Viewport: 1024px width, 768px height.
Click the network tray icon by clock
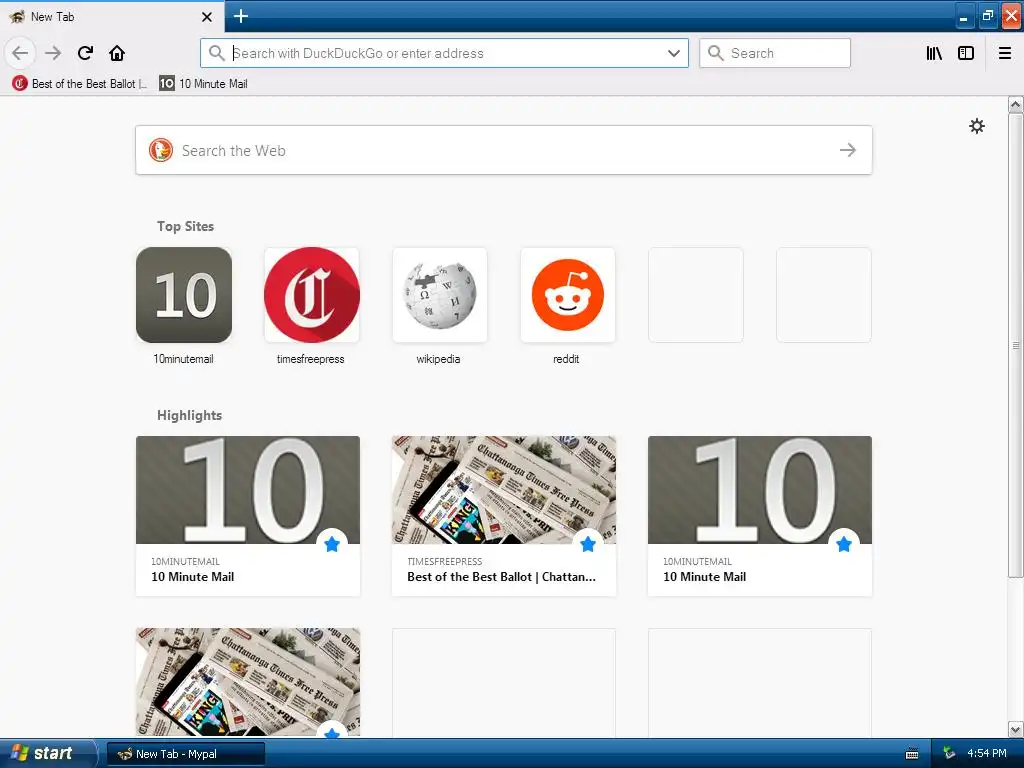click(x=948, y=753)
